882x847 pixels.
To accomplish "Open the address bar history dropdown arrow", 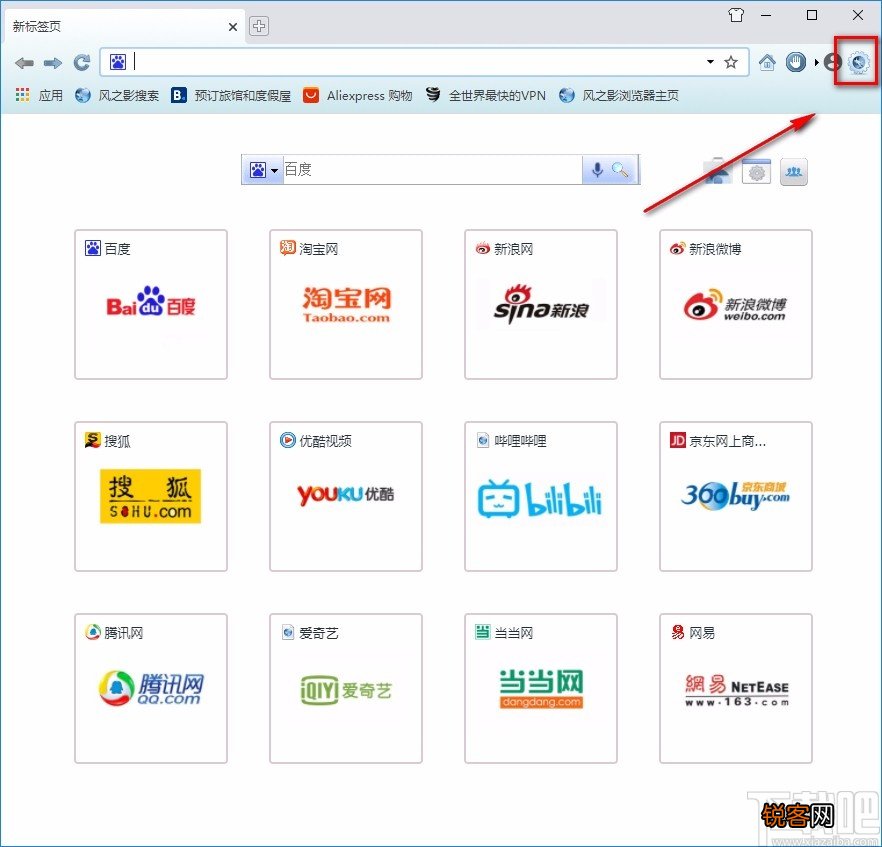I will pos(710,62).
